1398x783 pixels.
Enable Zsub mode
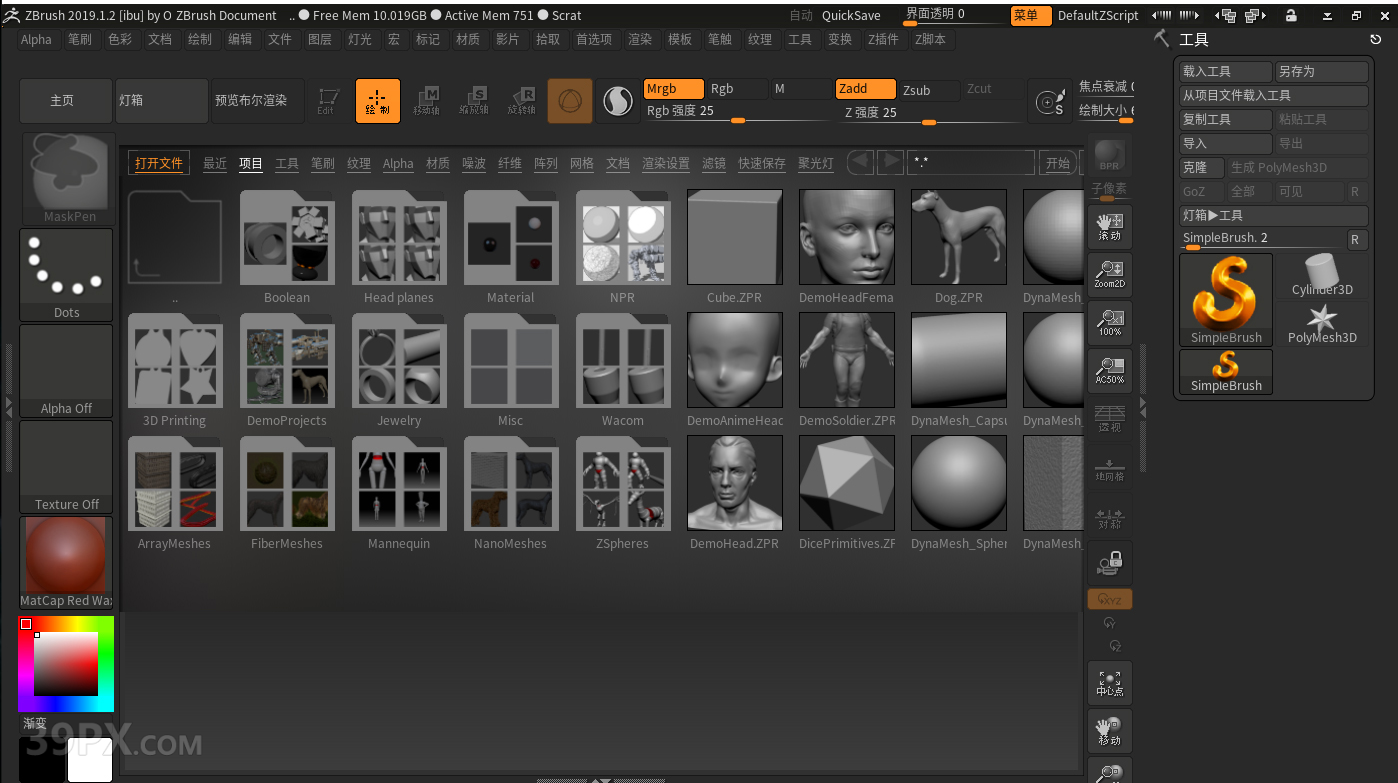point(930,90)
